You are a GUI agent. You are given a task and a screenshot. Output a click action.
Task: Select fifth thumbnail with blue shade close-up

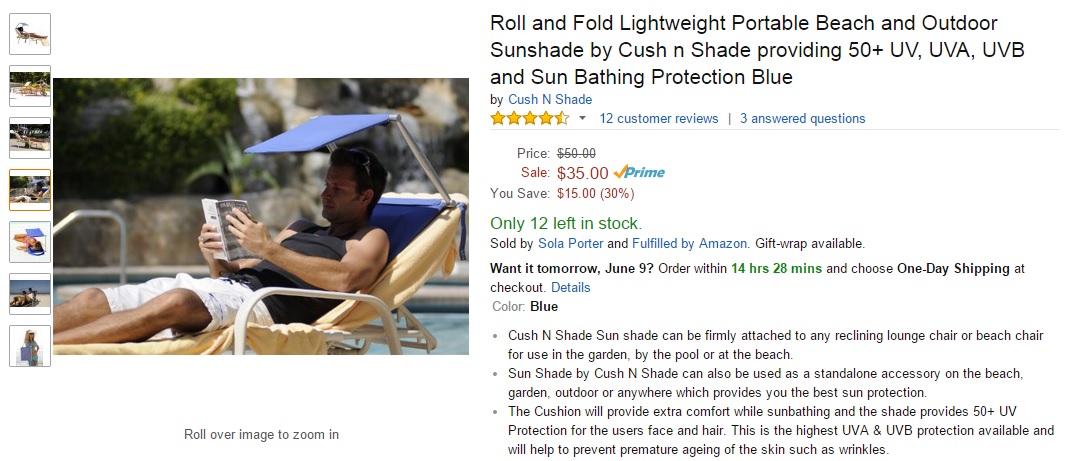point(30,242)
